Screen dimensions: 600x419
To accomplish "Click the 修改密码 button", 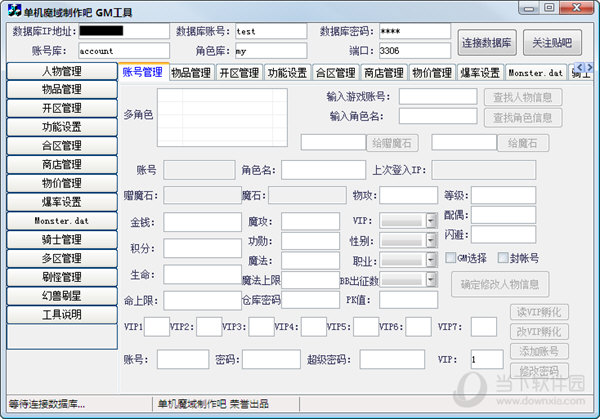I will click(539, 370).
